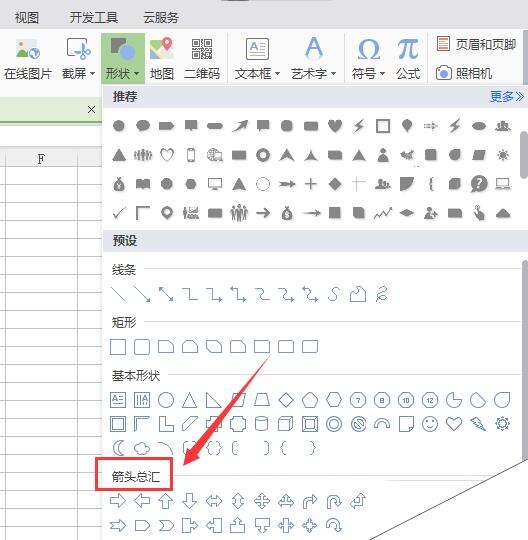Select the cylinder basic shape

[261, 424]
